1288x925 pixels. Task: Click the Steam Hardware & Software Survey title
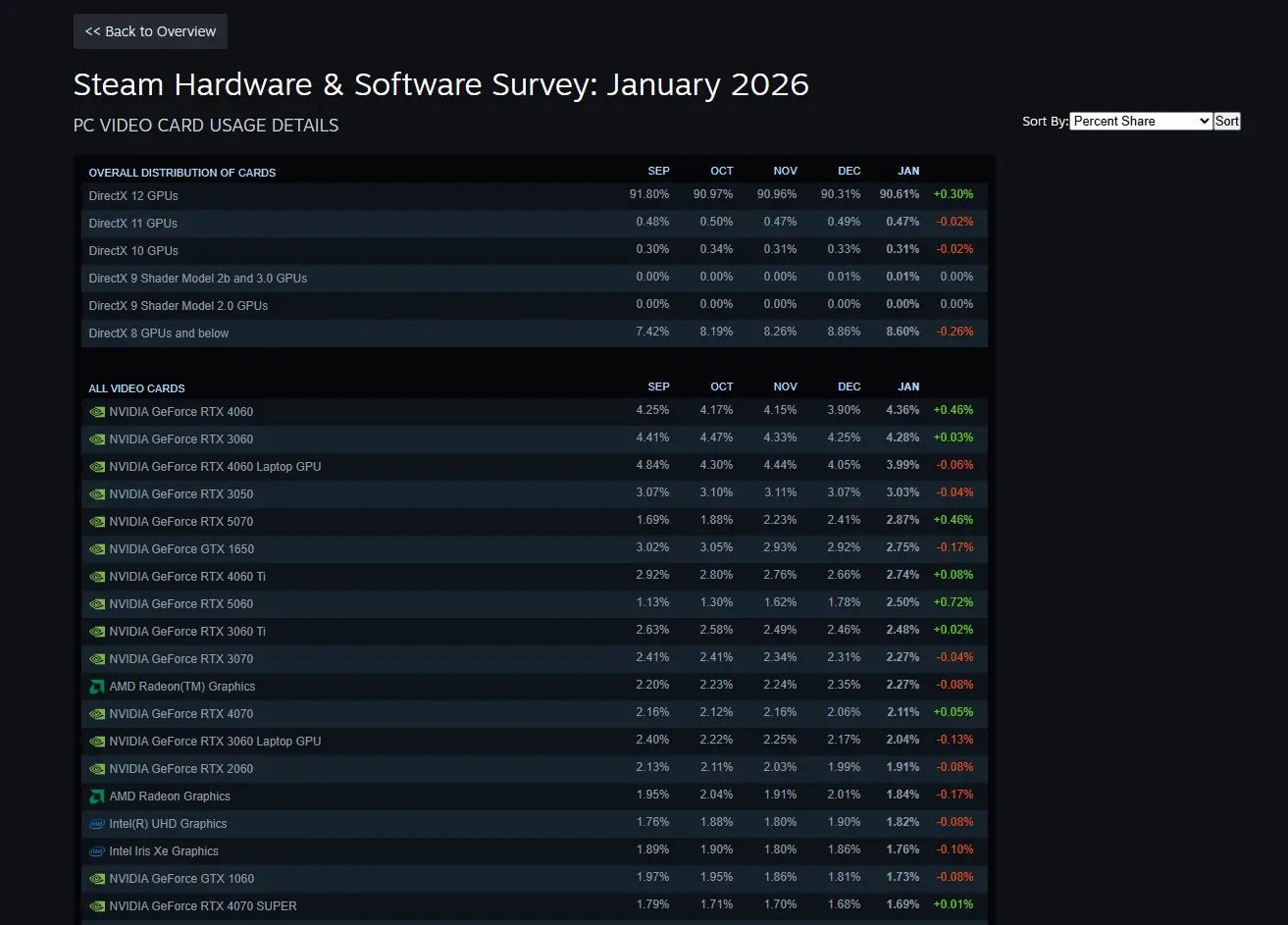point(441,84)
